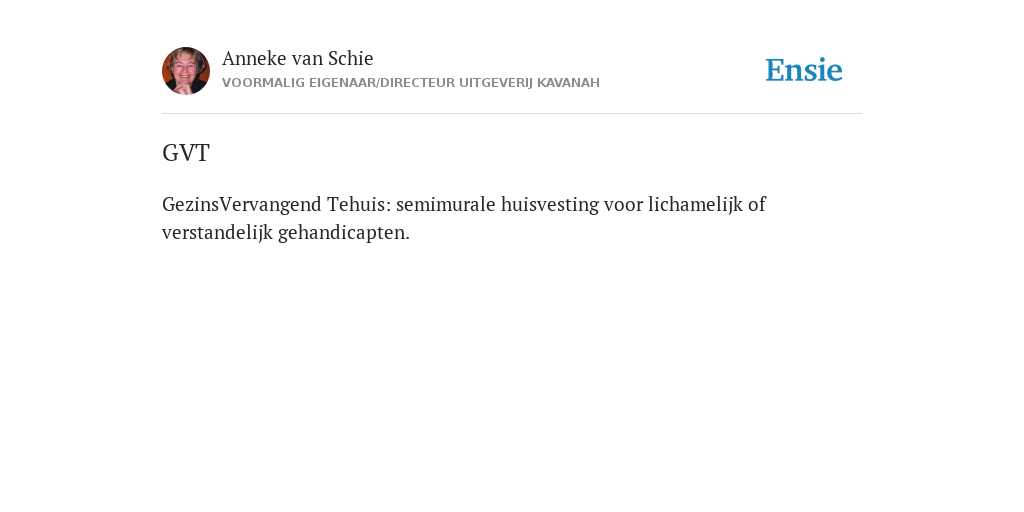
Task: Click Anneke van Schie's profile photo
Action: pos(186,71)
